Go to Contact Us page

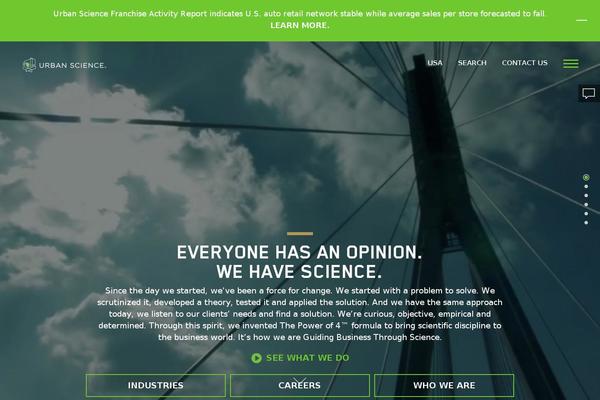(524, 63)
